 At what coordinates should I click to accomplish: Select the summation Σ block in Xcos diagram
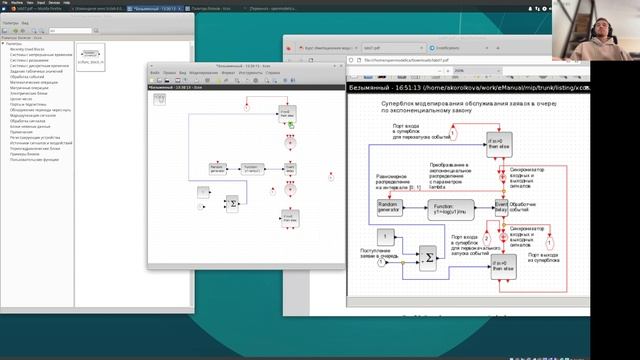tap(232, 204)
